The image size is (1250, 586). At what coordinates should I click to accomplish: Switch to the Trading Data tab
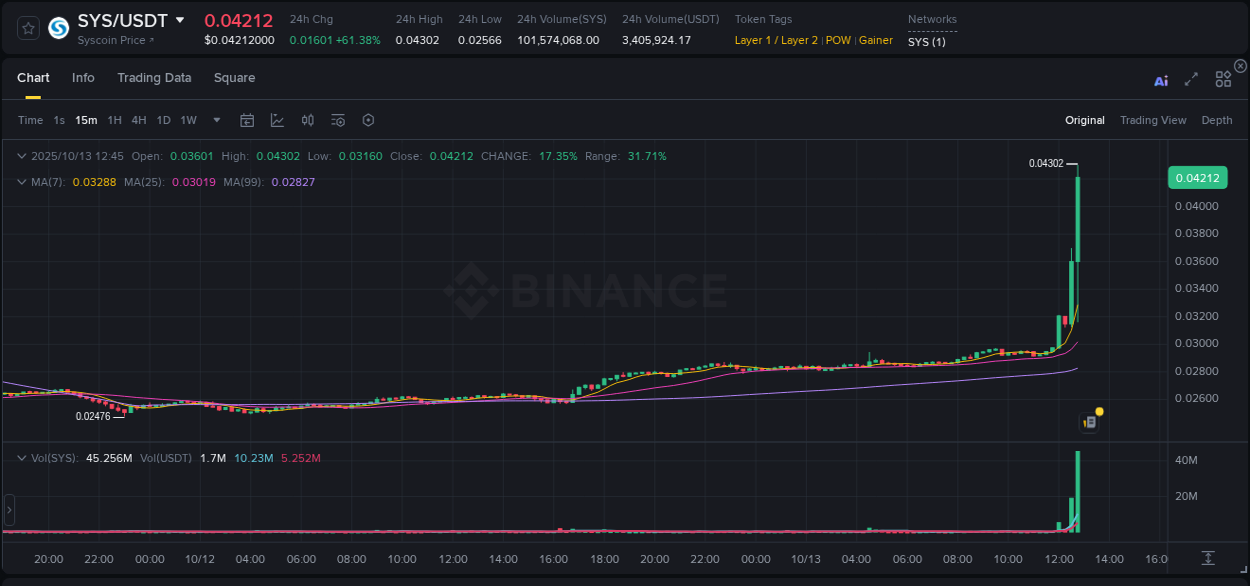154,77
